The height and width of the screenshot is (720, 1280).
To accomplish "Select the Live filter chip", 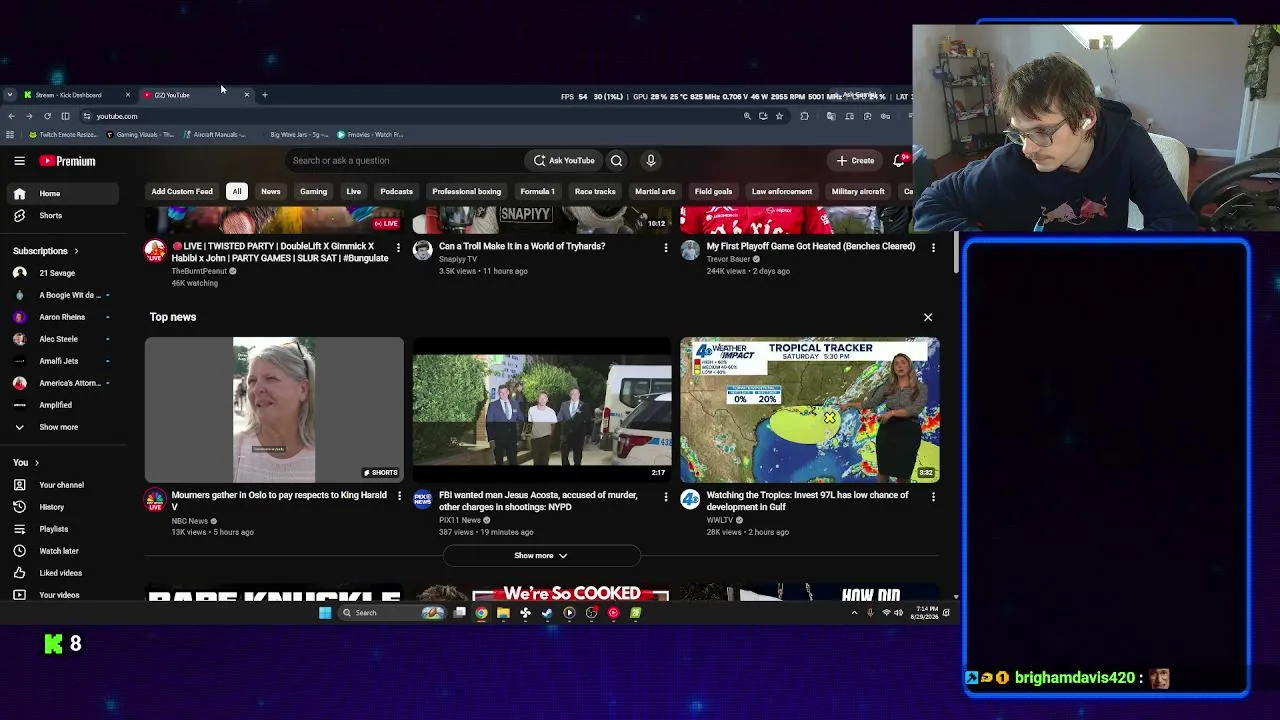I will click(354, 191).
